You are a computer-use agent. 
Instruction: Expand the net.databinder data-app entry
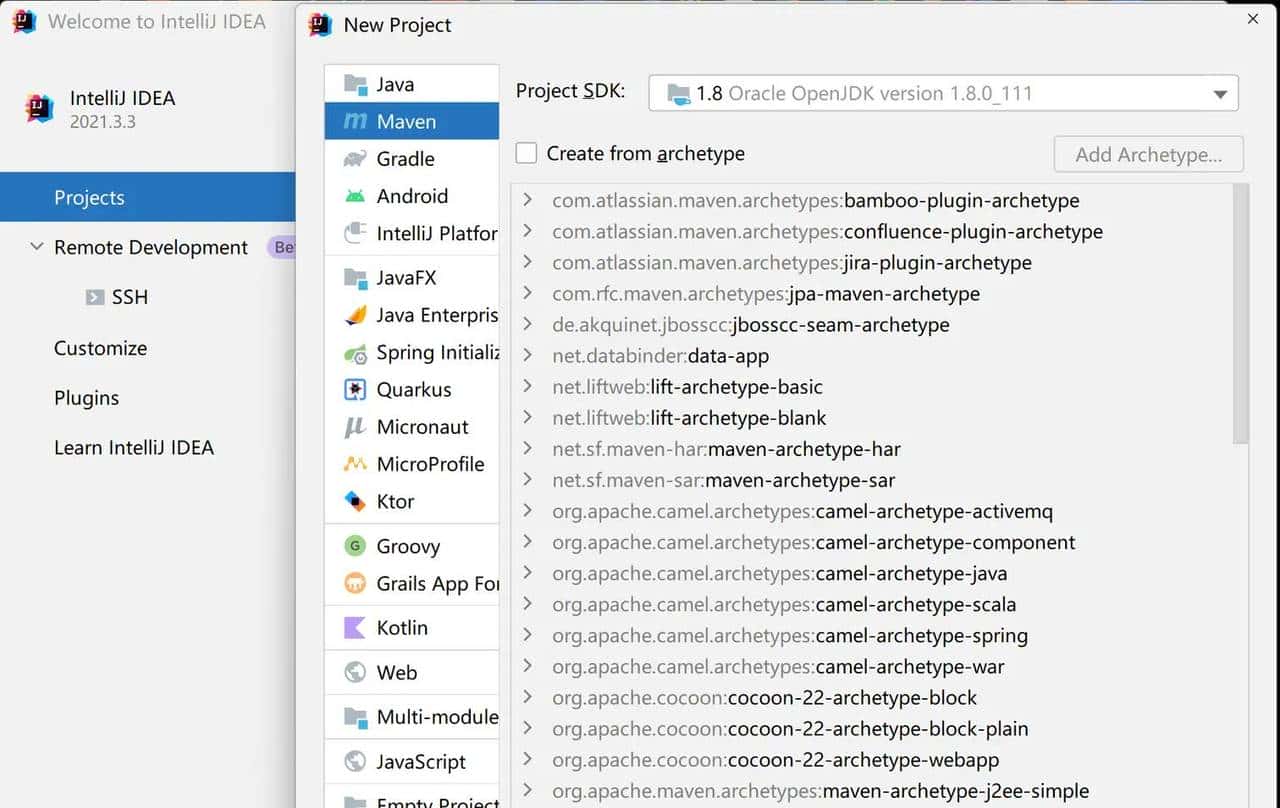click(x=528, y=356)
